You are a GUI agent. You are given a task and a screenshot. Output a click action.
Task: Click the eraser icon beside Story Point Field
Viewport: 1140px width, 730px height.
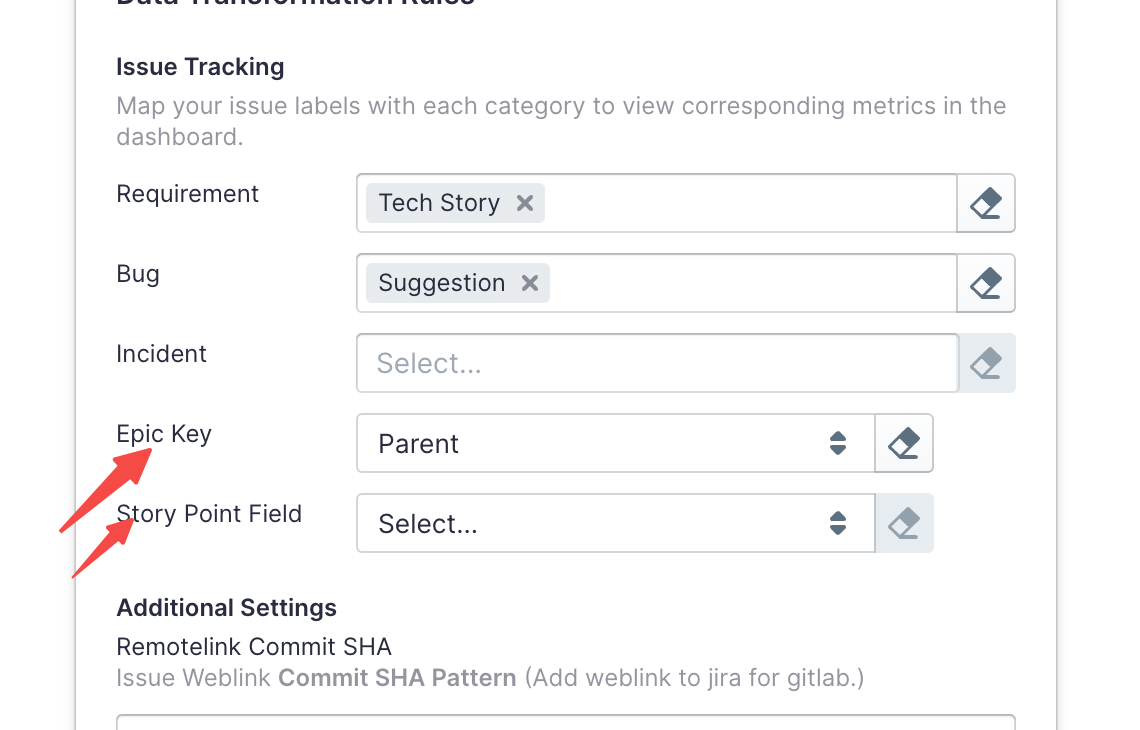(x=904, y=523)
